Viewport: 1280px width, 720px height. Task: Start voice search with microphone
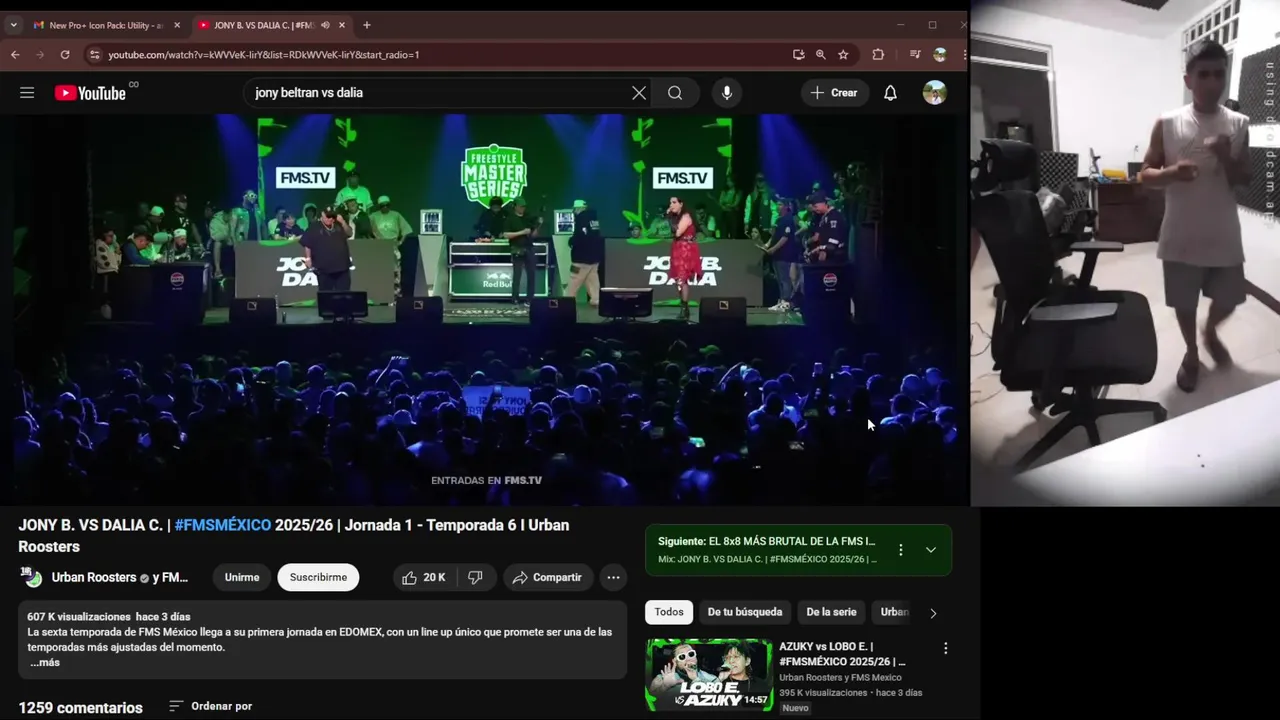(727, 93)
